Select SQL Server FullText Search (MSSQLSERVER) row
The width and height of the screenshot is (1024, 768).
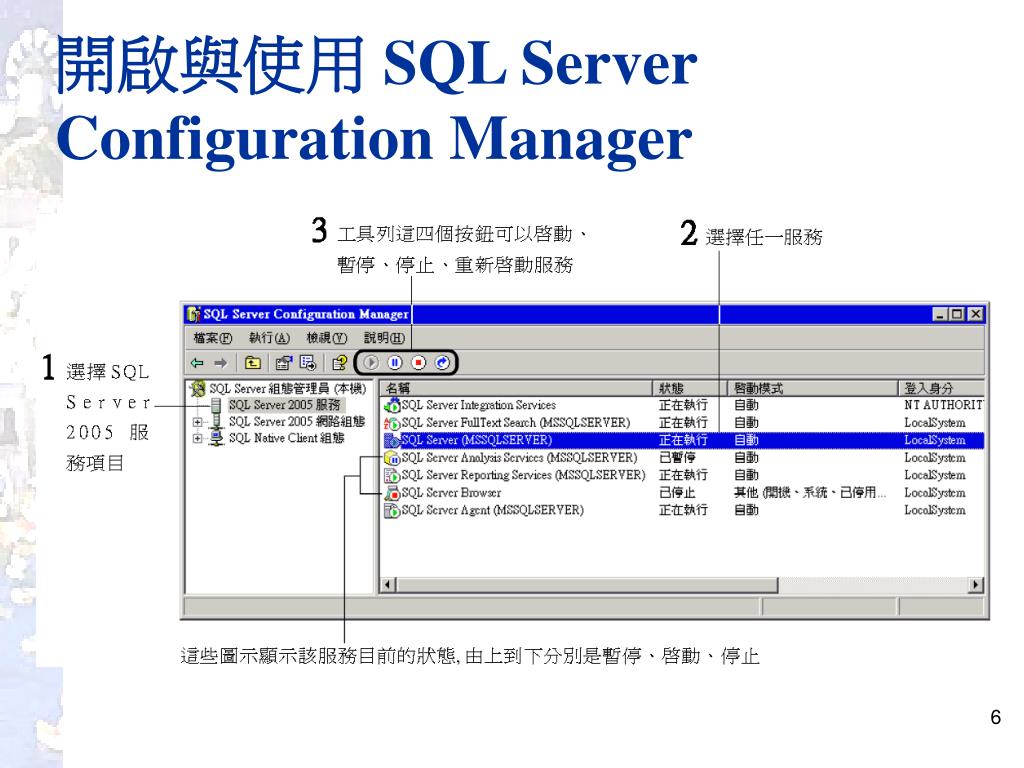[x=516, y=423]
